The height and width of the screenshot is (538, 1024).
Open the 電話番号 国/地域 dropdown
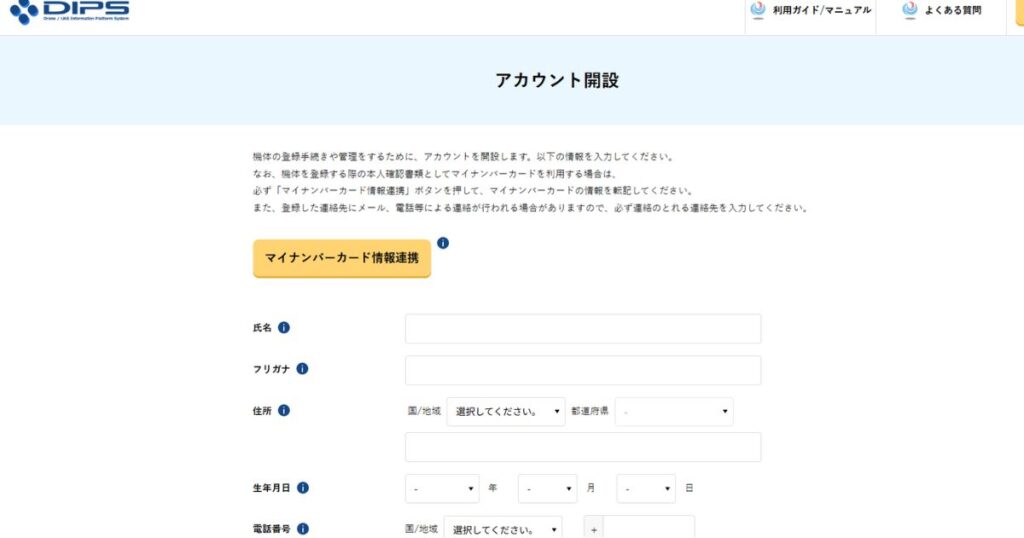(502, 528)
